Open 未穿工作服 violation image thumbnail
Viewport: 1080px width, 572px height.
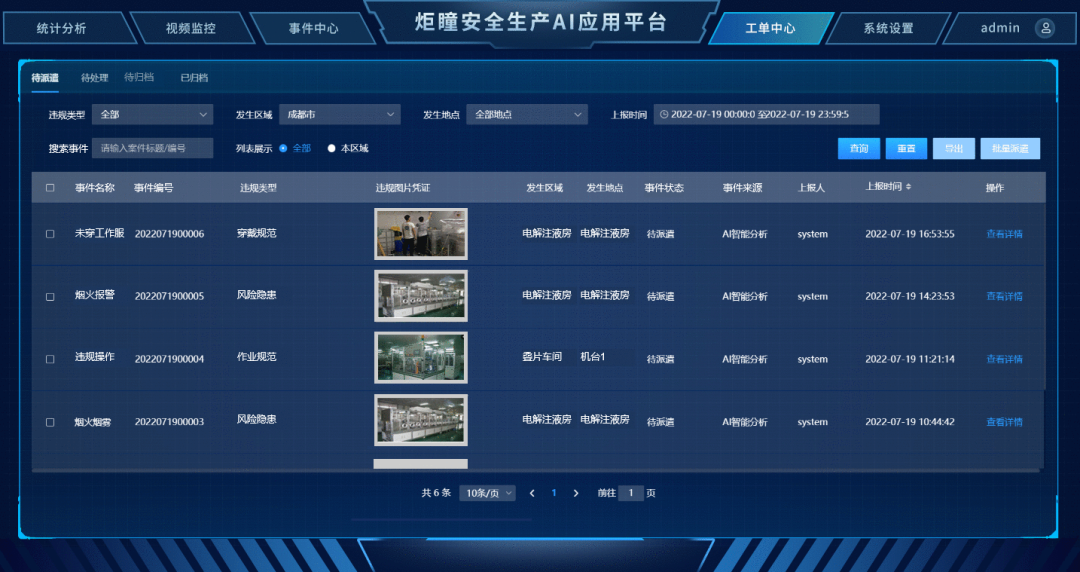tap(420, 234)
